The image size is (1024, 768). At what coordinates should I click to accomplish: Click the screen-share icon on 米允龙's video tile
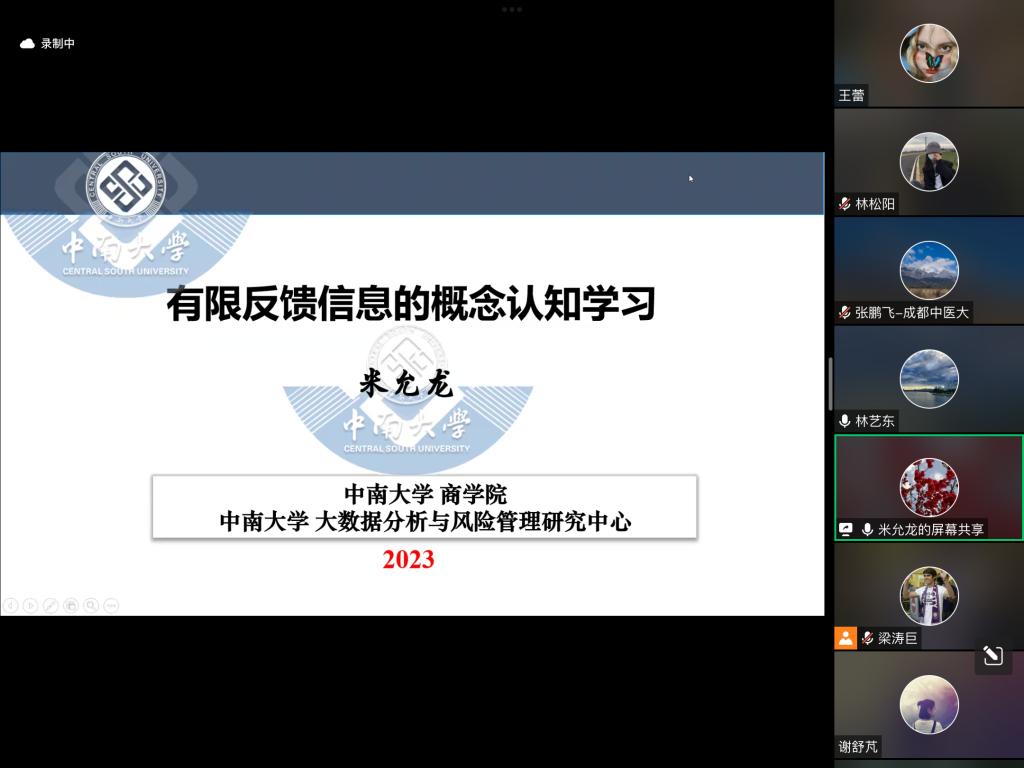(845, 527)
